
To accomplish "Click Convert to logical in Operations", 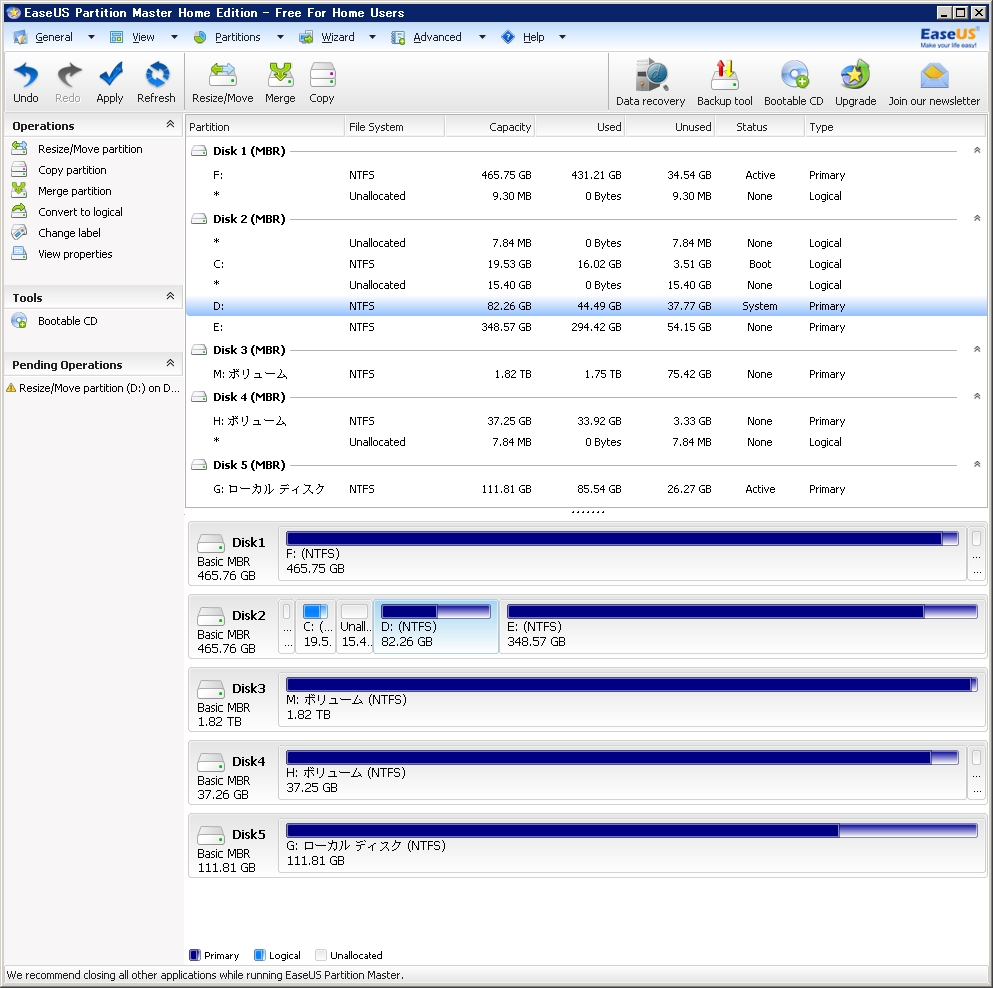I will click(80, 212).
